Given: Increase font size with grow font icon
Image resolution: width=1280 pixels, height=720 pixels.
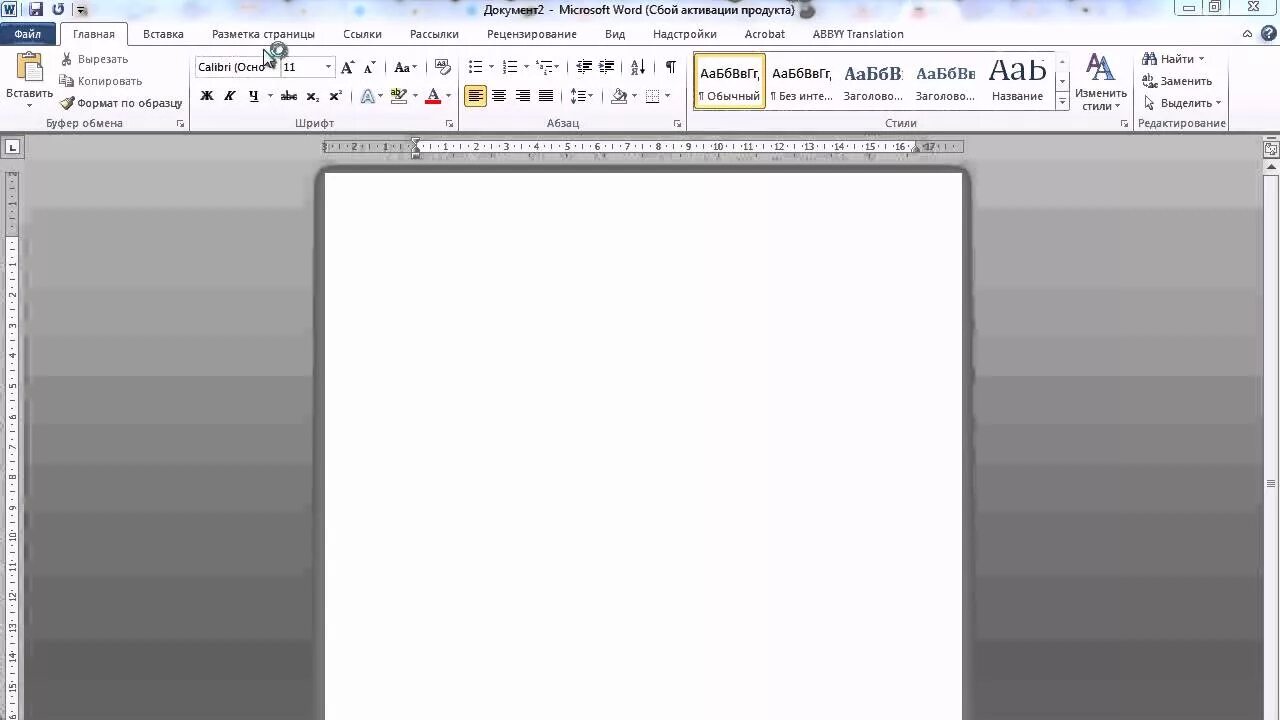Looking at the screenshot, I should point(347,67).
